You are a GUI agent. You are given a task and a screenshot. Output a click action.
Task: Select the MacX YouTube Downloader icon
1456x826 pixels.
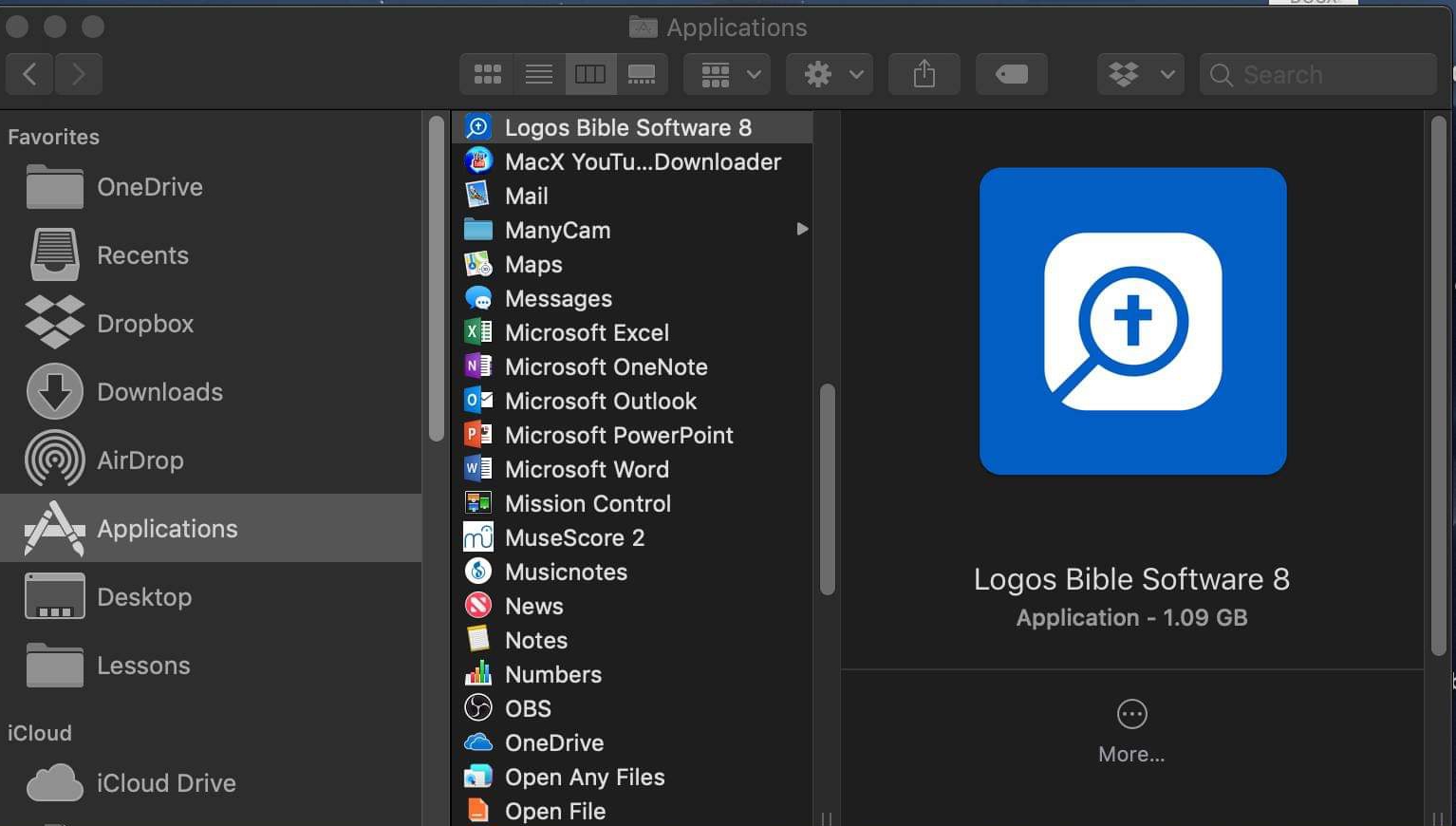(478, 161)
